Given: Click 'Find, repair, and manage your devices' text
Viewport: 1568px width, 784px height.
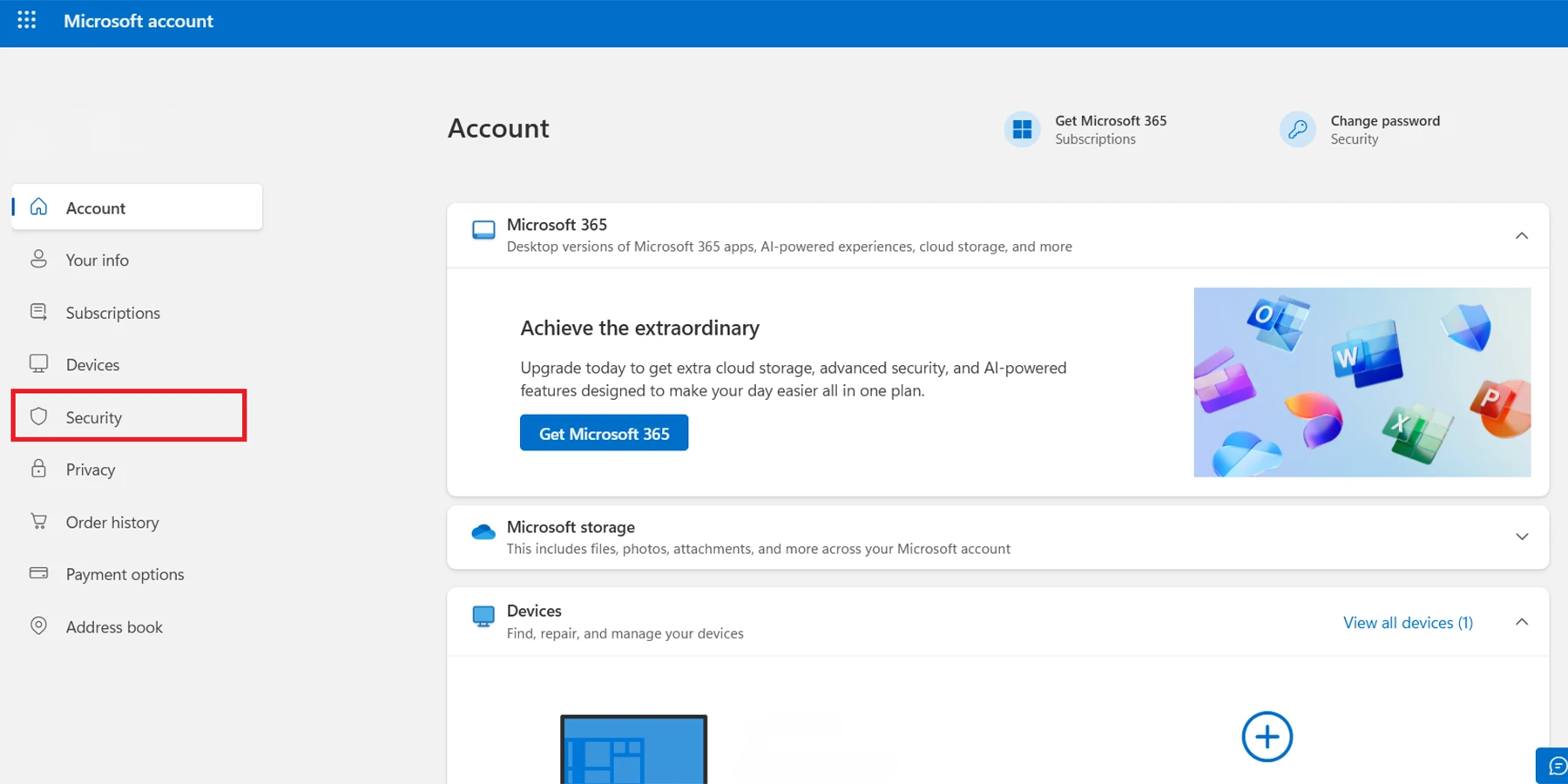Looking at the screenshot, I should pyautogui.click(x=625, y=633).
